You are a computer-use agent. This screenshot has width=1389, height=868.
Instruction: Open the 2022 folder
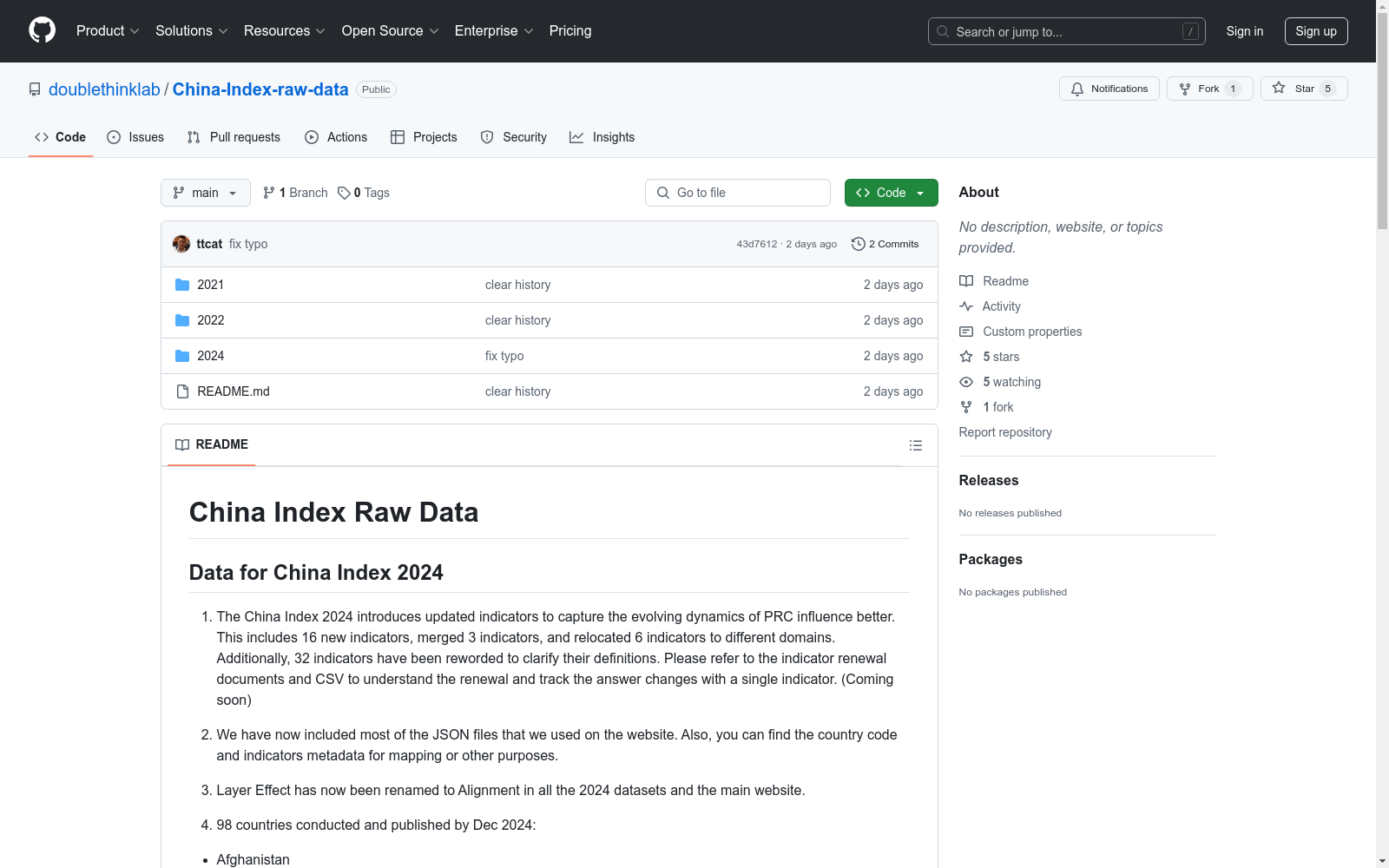[x=211, y=320]
